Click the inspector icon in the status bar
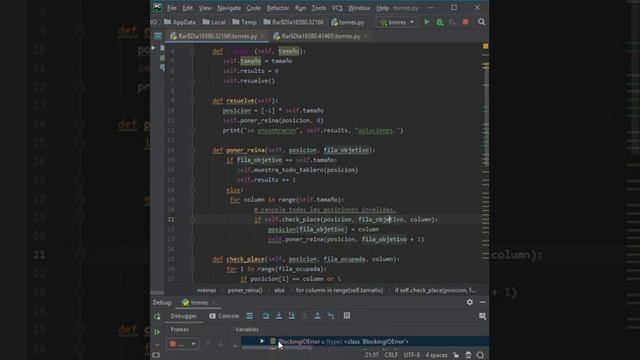 [x=468, y=355]
